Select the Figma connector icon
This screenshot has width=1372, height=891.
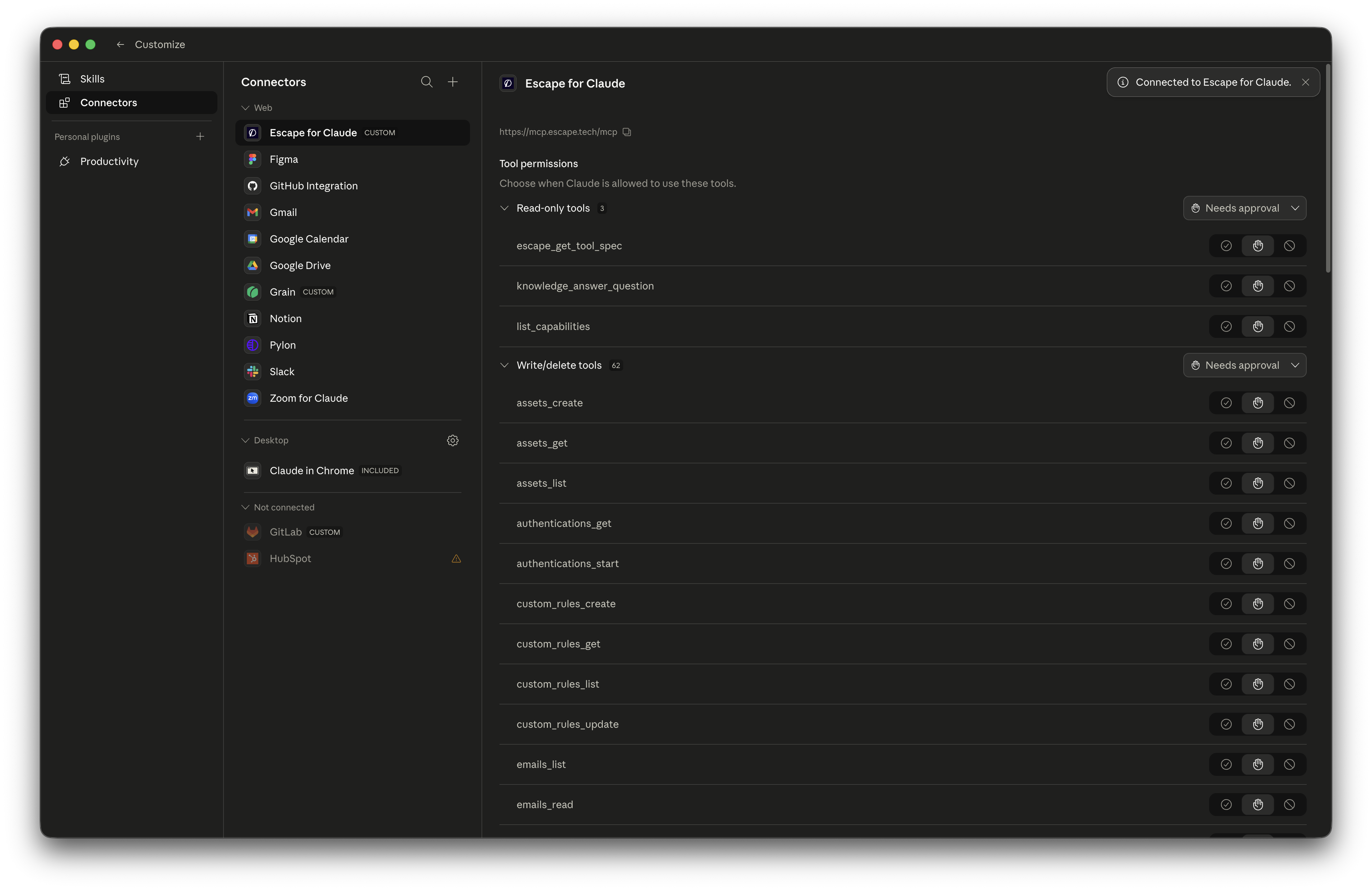(x=253, y=159)
